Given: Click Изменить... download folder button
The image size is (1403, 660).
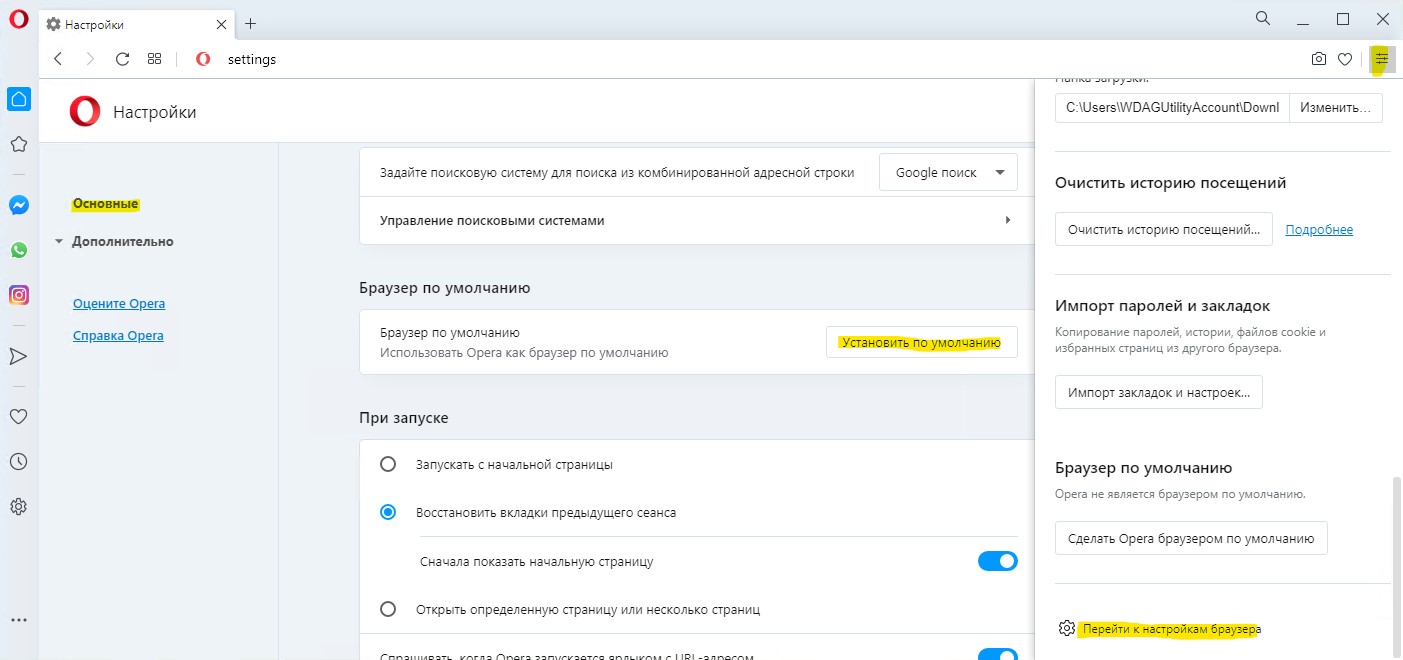Looking at the screenshot, I should tap(1335, 107).
